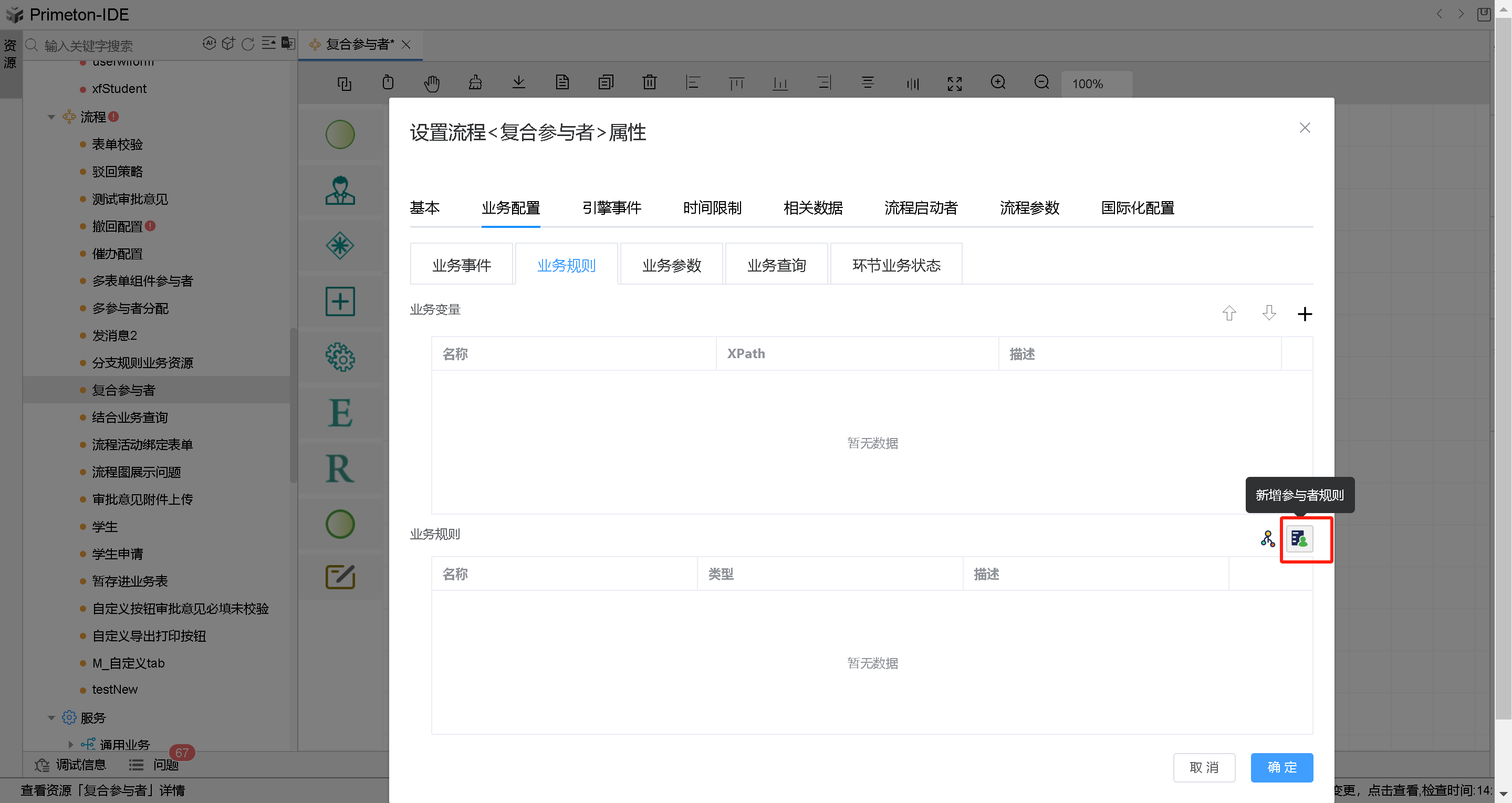The width and height of the screenshot is (1512, 803).
Task: Collapse the 流程 tree node
Action: click(51, 117)
